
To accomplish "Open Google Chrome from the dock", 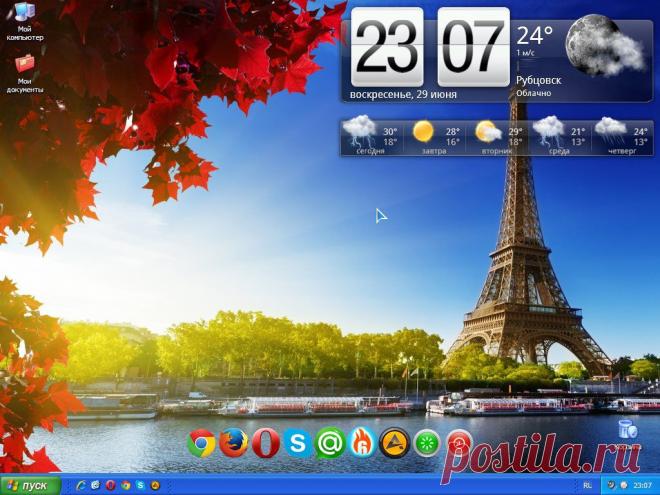I will point(202,442).
